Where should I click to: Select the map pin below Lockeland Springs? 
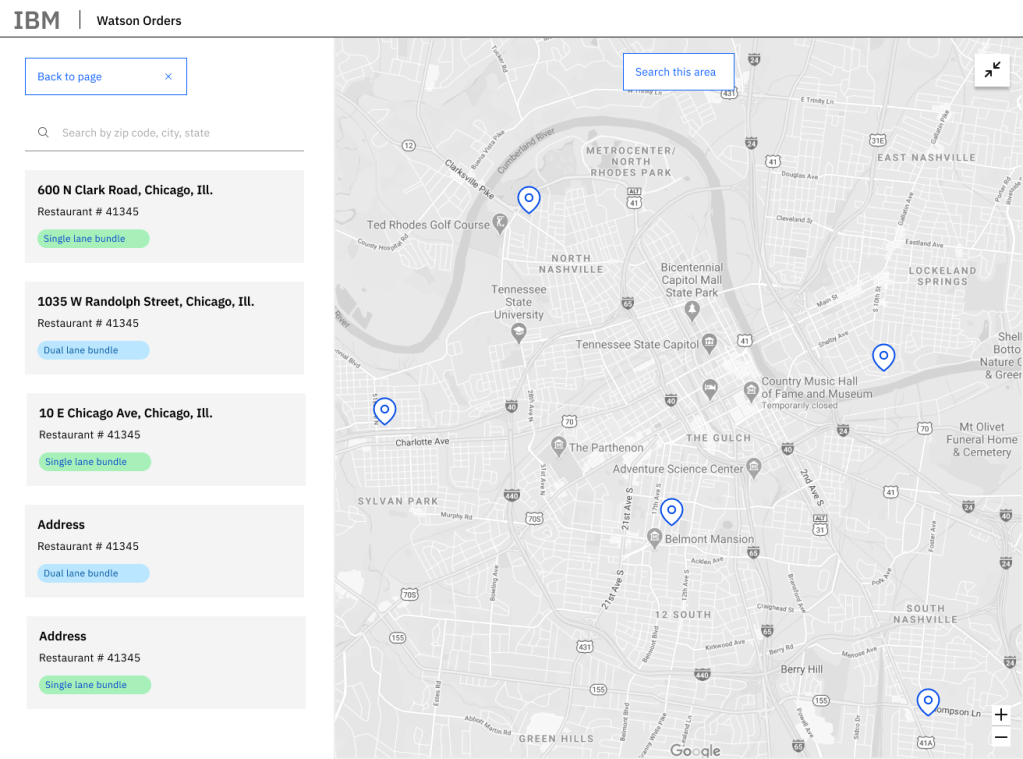pos(883,356)
